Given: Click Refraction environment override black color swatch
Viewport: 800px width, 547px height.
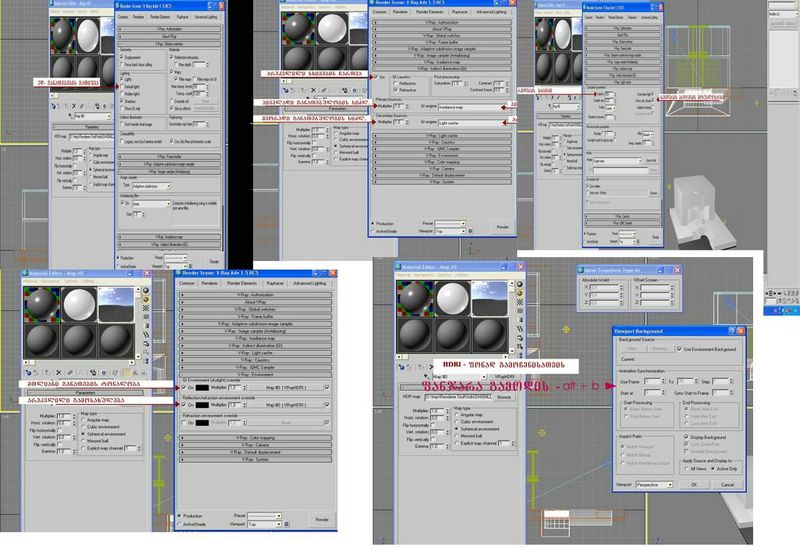Looking at the screenshot, I should pos(203,422).
